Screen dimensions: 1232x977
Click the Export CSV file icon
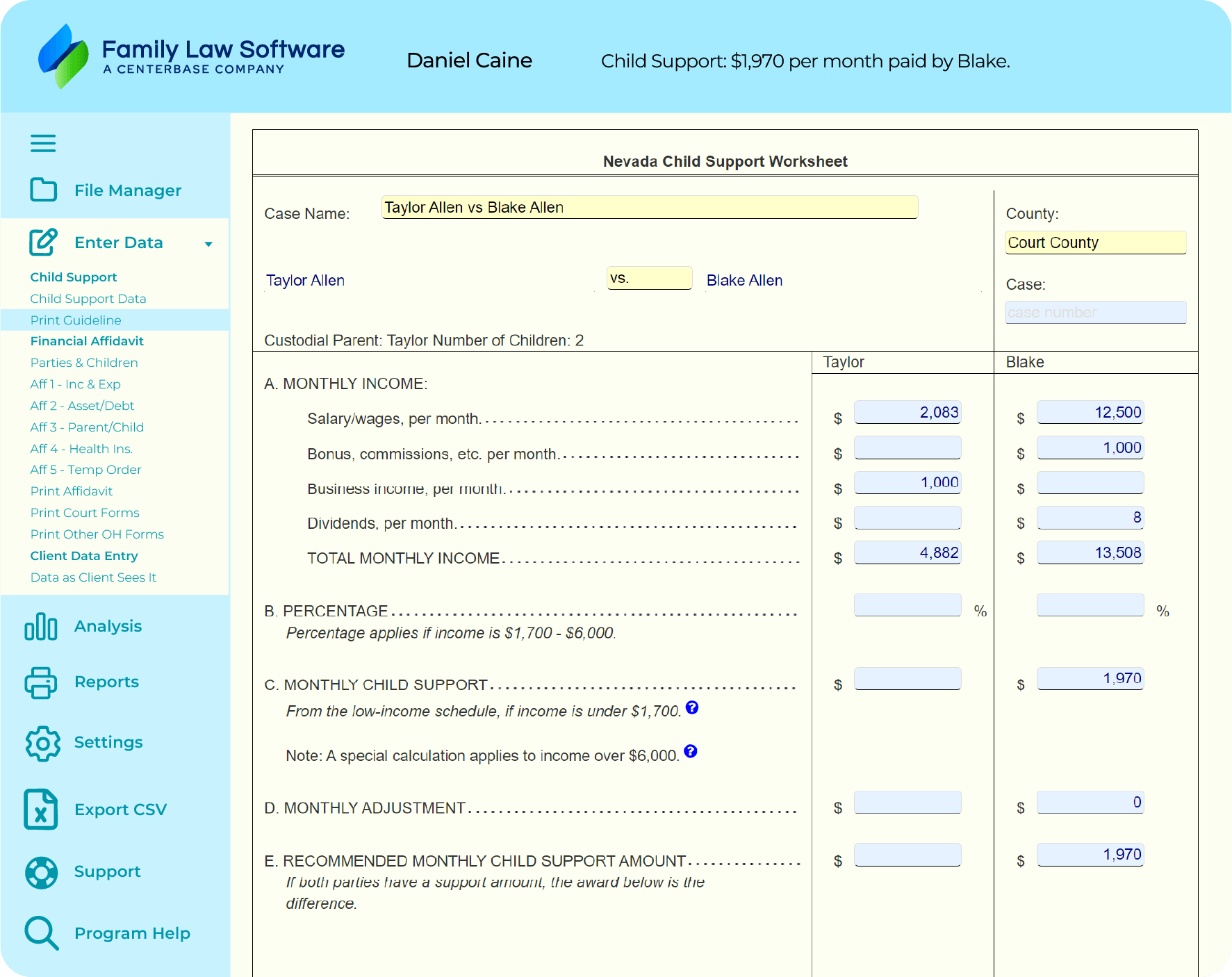[x=41, y=810]
